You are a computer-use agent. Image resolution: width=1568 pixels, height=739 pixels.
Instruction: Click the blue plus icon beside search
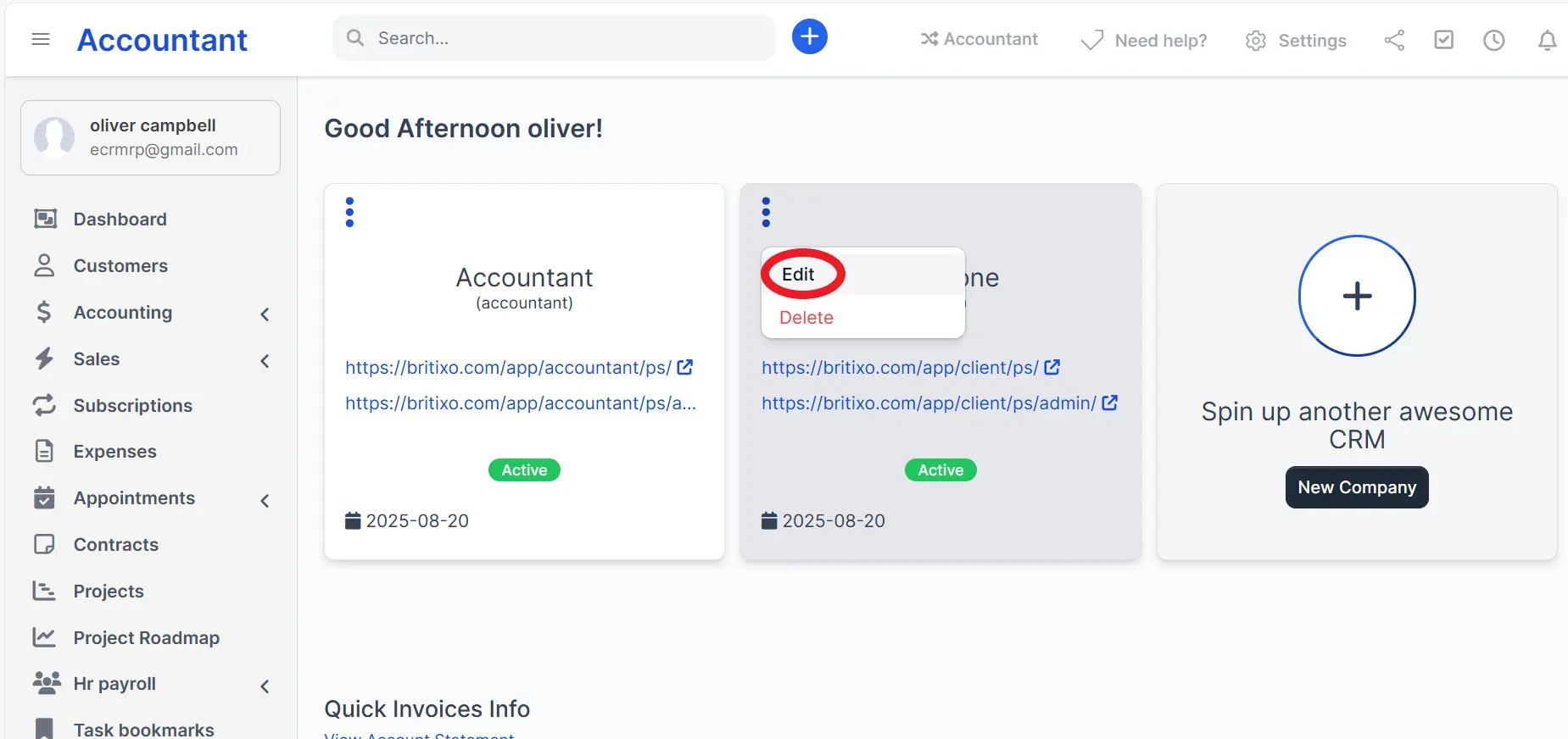point(809,36)
